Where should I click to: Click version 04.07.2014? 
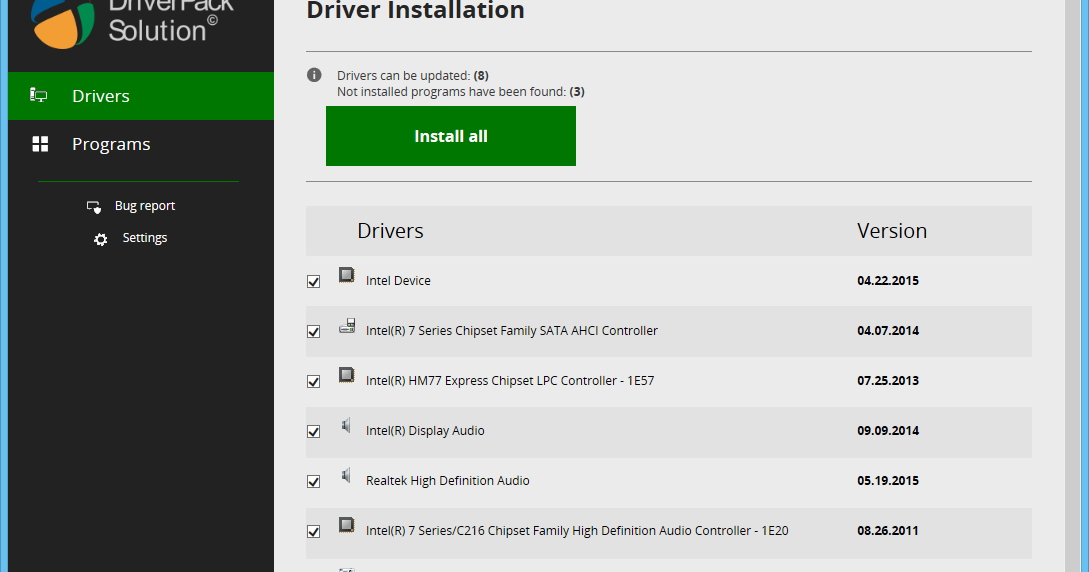pos(888,330)
